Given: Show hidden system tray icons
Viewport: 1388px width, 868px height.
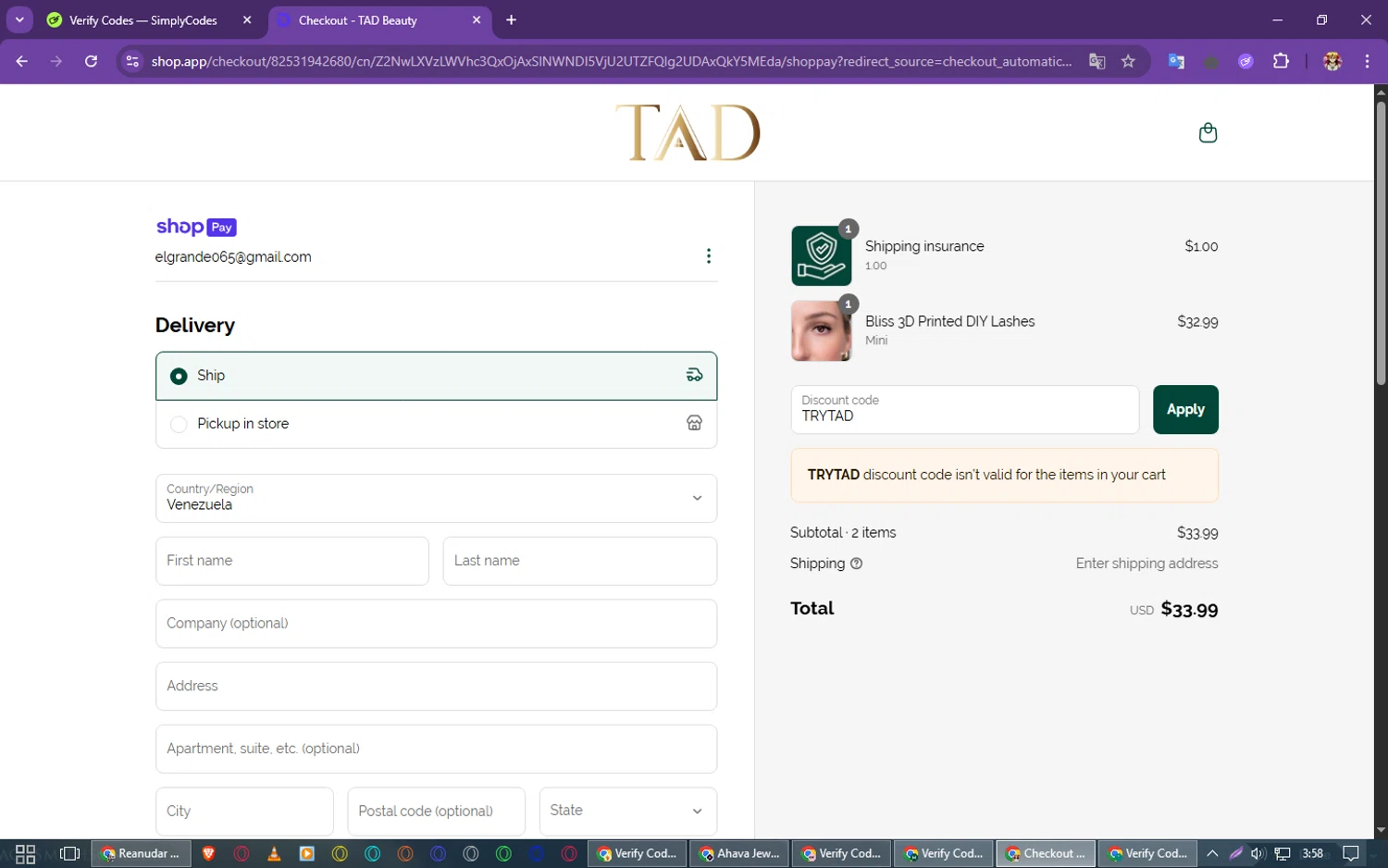Looking at the screenshot, I should [x=1212, y=853].
